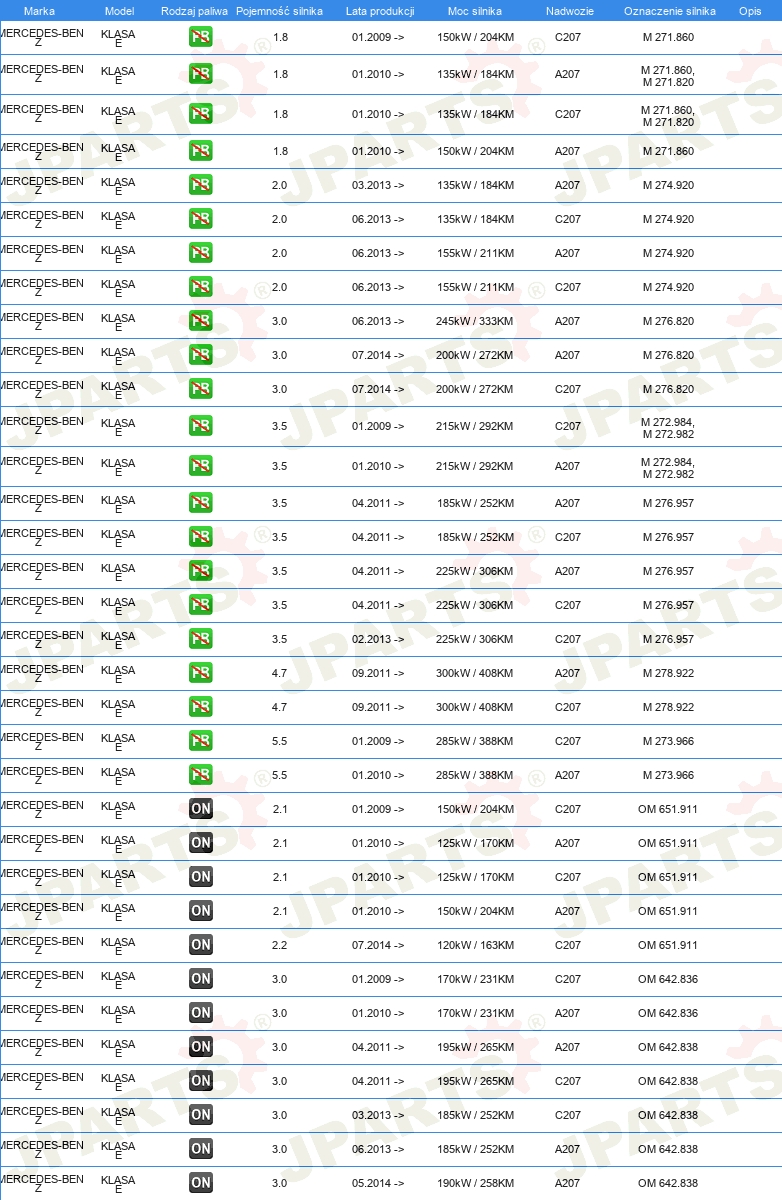Screen dimensions: 782x1200
Task: Click the ON diesel icon in the 05.2014 row
Action: click(201, 1183)
